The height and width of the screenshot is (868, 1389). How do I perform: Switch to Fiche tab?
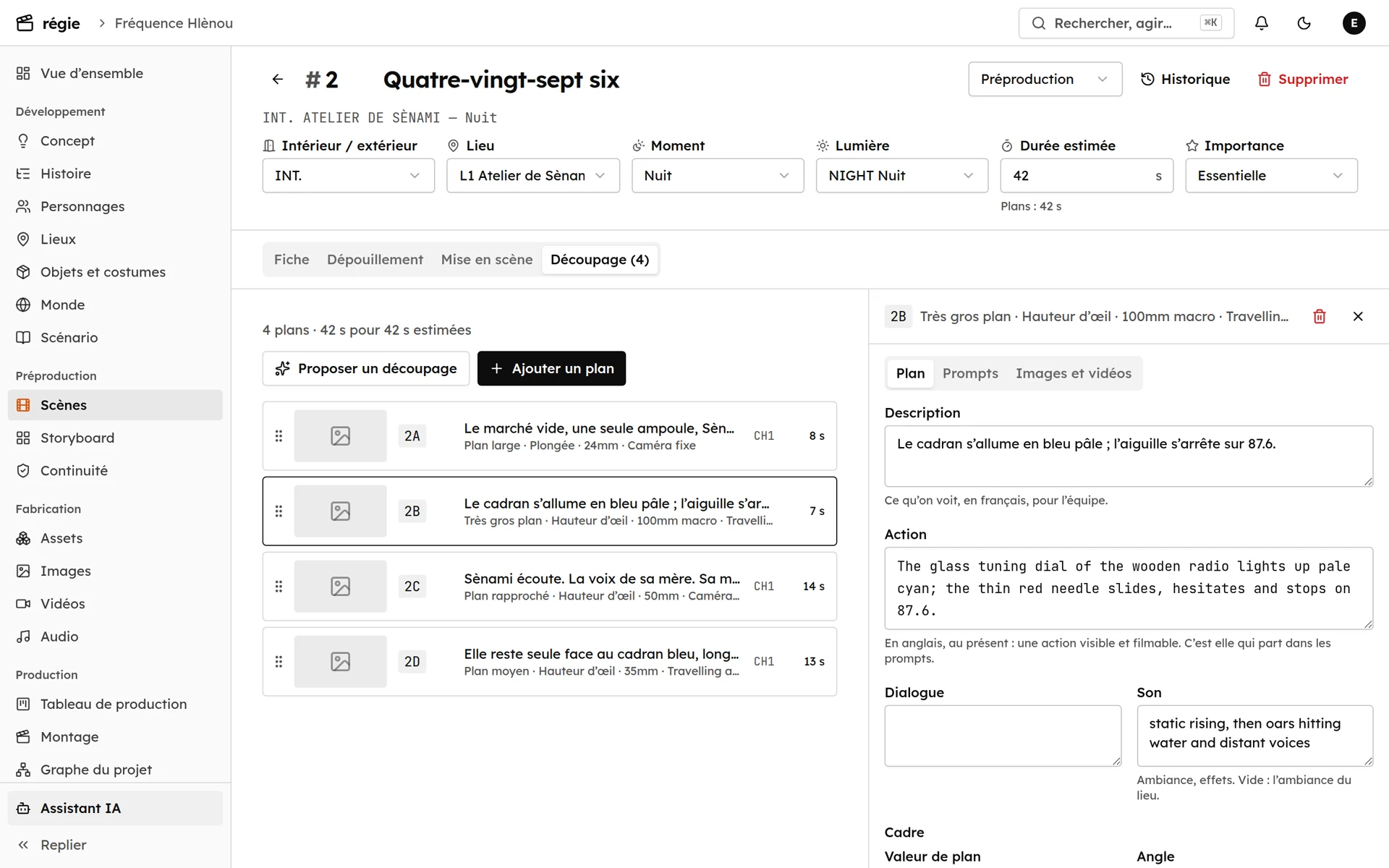click(x=292, y=260)
